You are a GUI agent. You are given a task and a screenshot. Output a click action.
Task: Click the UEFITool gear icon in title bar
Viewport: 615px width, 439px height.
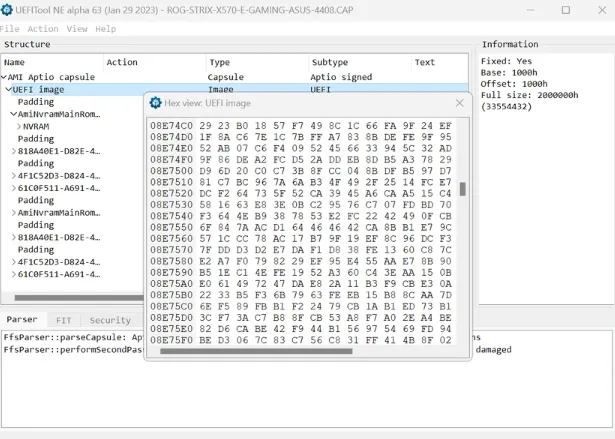point(6,10)
